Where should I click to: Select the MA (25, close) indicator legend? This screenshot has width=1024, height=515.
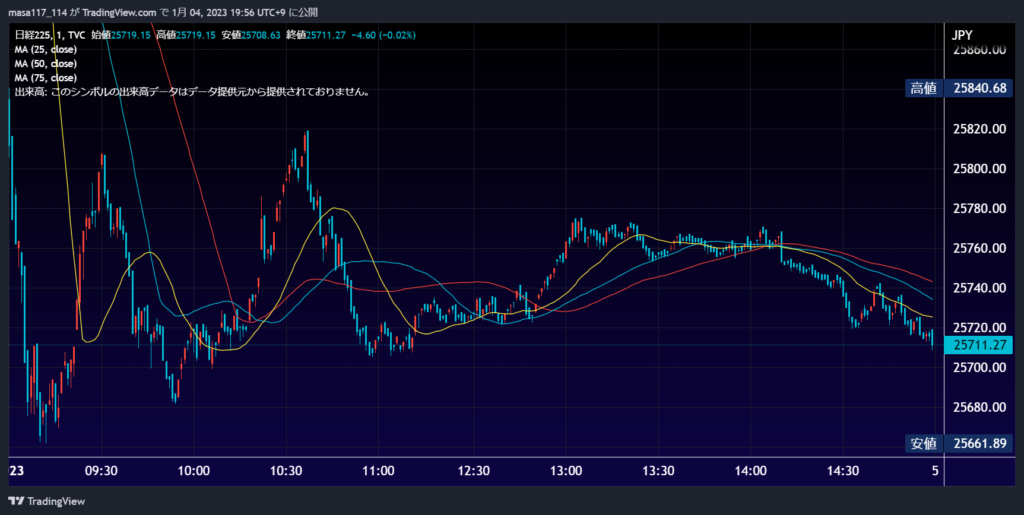click(x=46, y=50)
